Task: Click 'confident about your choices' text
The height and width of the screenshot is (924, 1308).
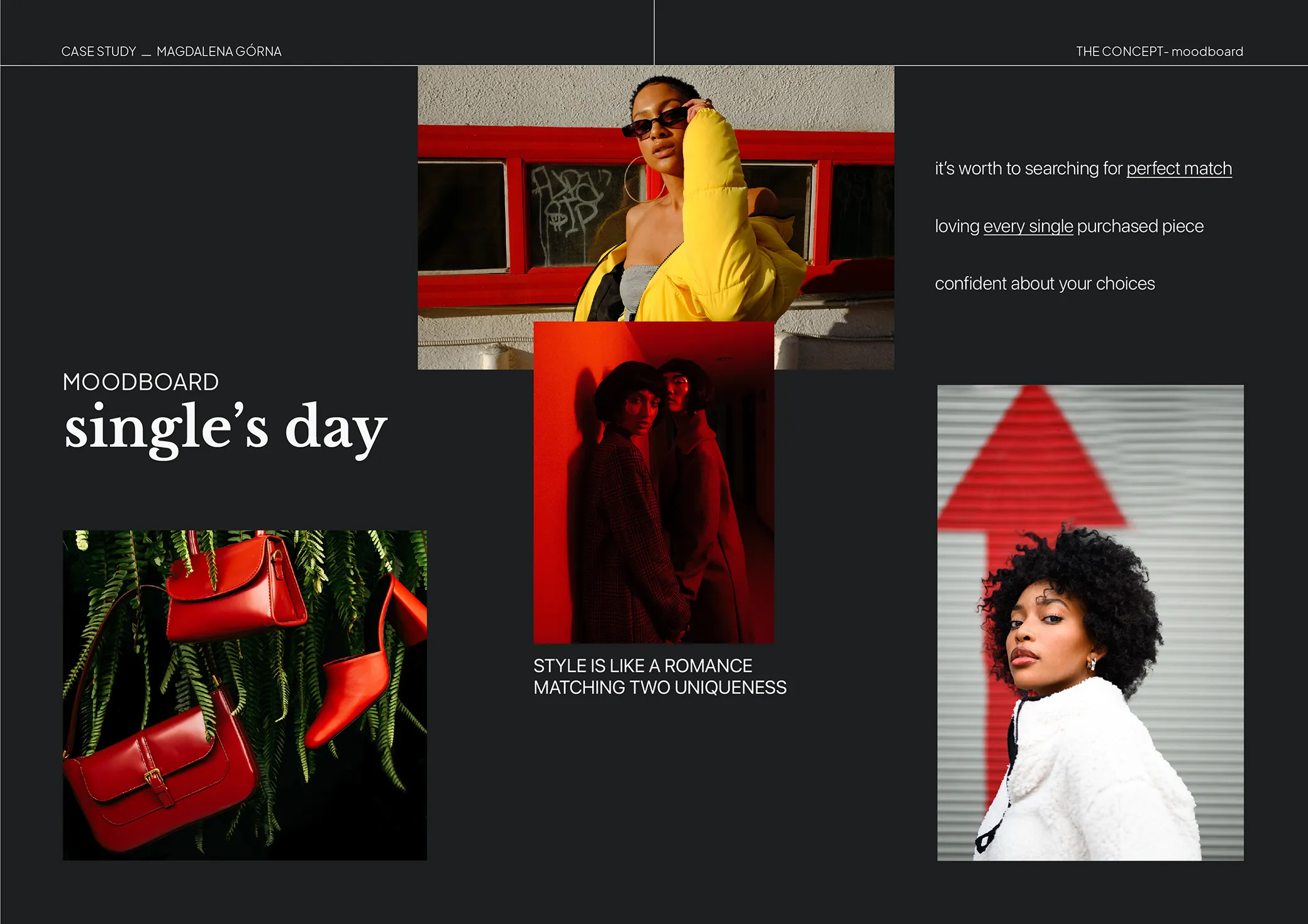Action: [1045, 283]
